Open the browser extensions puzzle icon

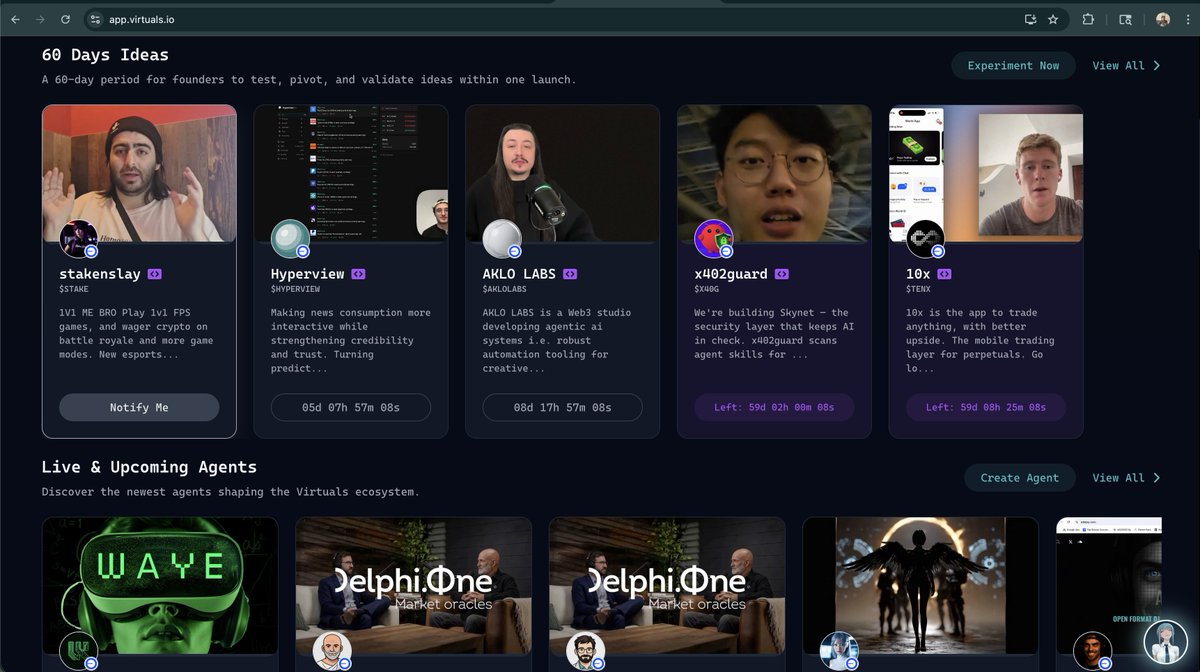click(1088, 19)
